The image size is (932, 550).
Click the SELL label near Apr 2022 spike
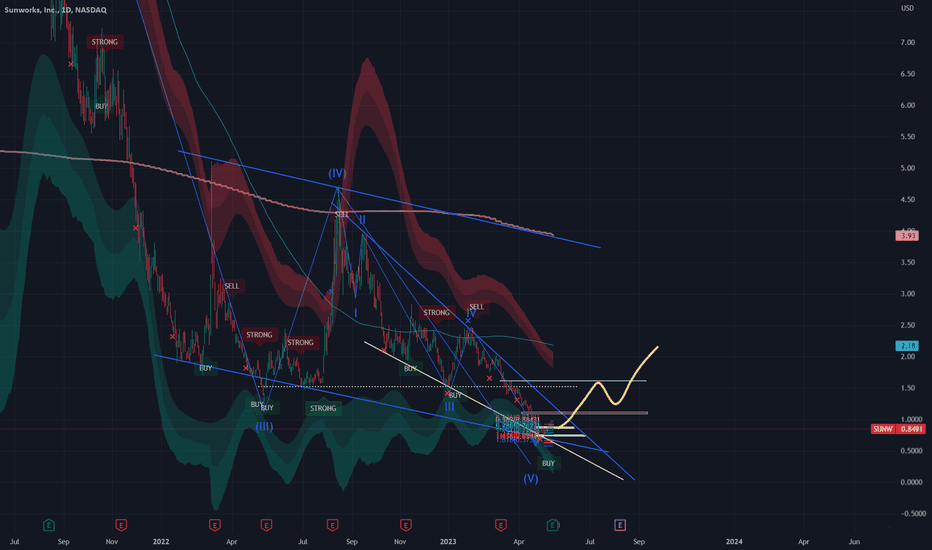tap(232, 286)
